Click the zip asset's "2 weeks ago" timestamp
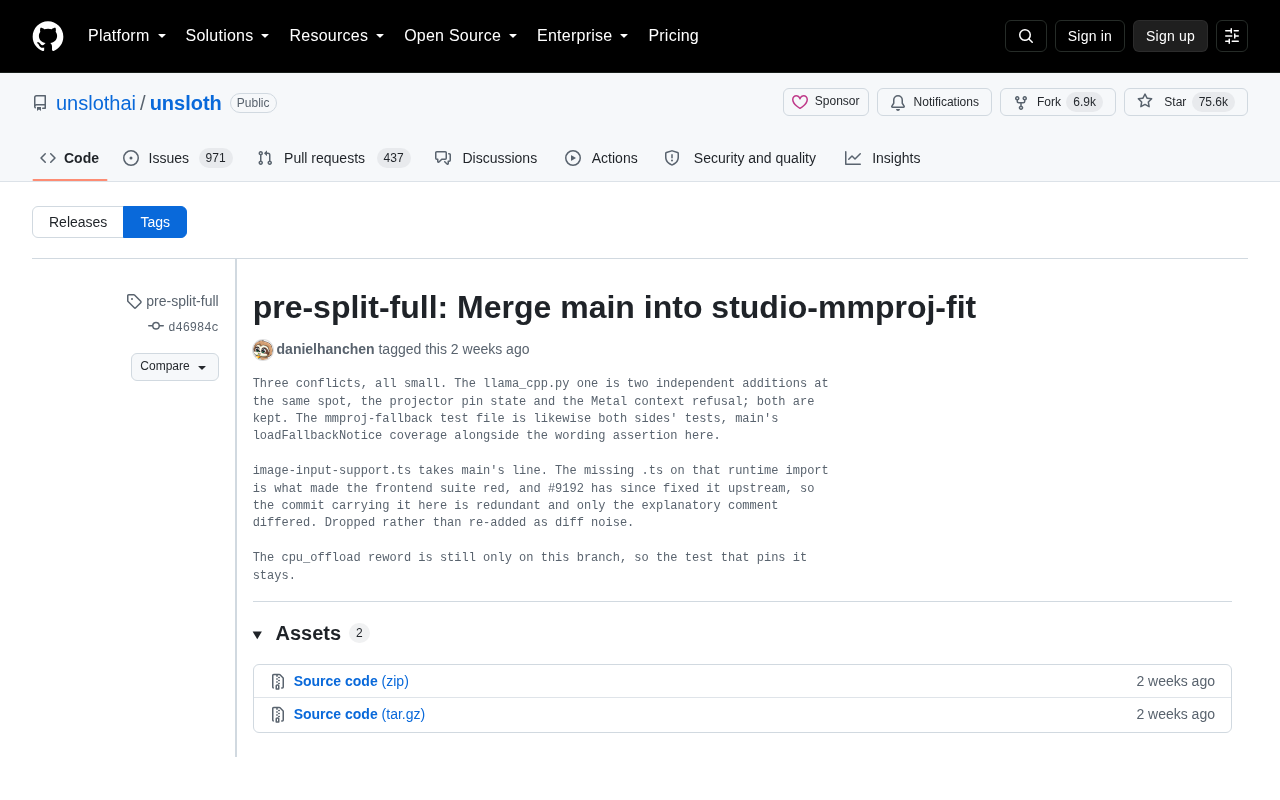 [x=1176, y=681]
